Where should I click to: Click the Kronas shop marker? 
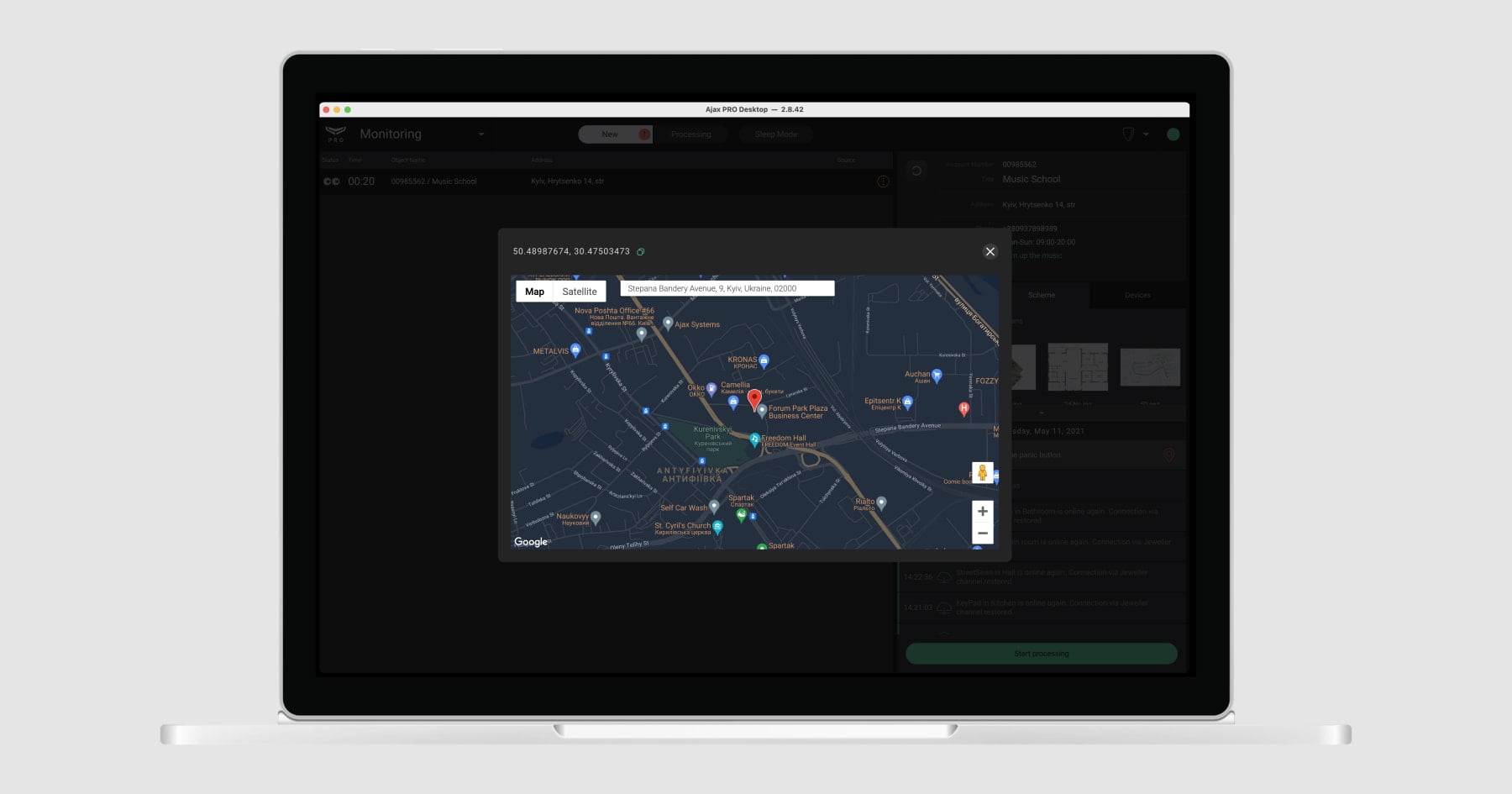[x=764, y=361]
